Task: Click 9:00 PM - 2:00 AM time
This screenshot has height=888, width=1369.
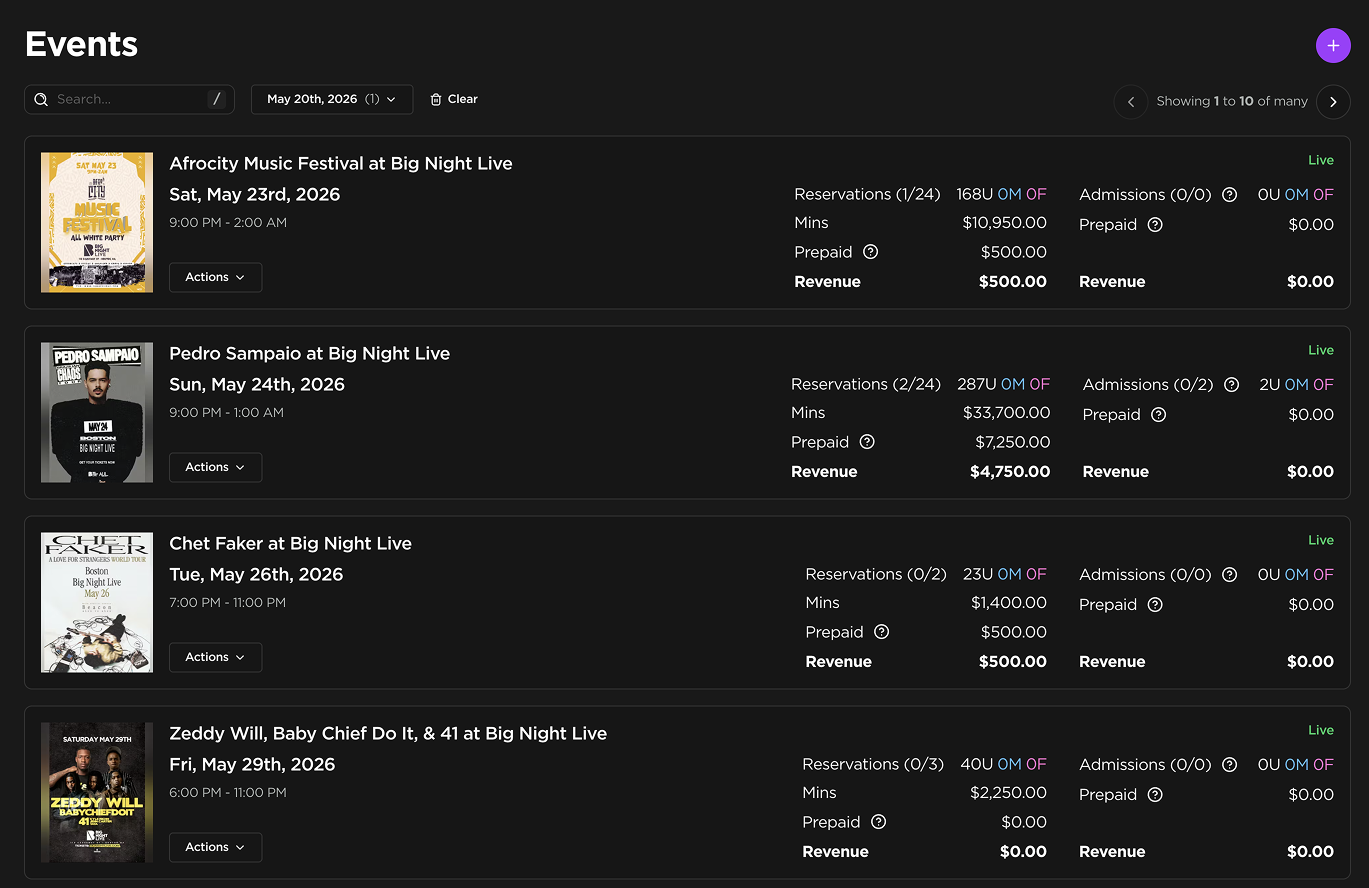Action: (228, 222)
